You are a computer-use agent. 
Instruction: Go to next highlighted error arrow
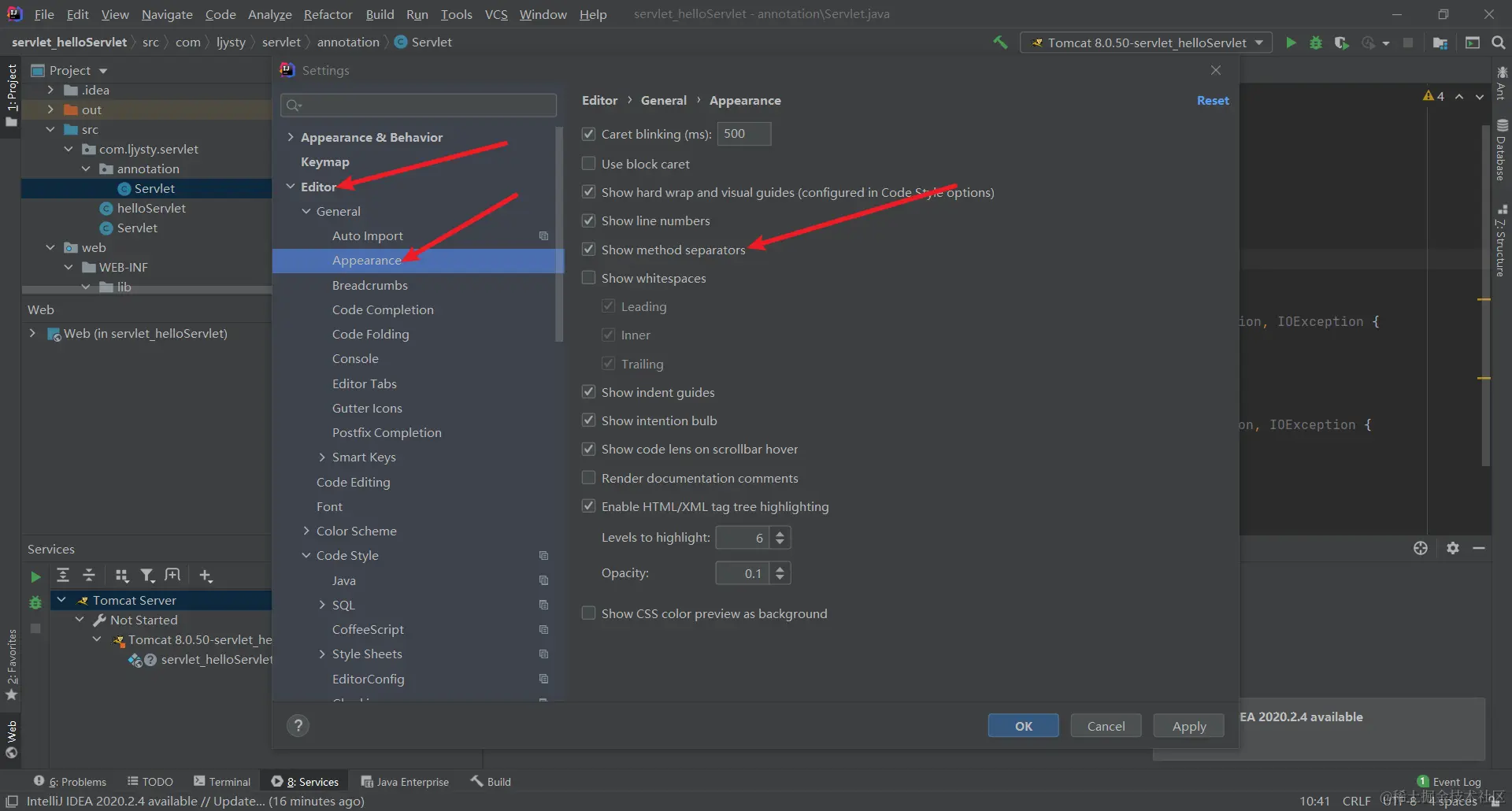[x=1480, y=96]
